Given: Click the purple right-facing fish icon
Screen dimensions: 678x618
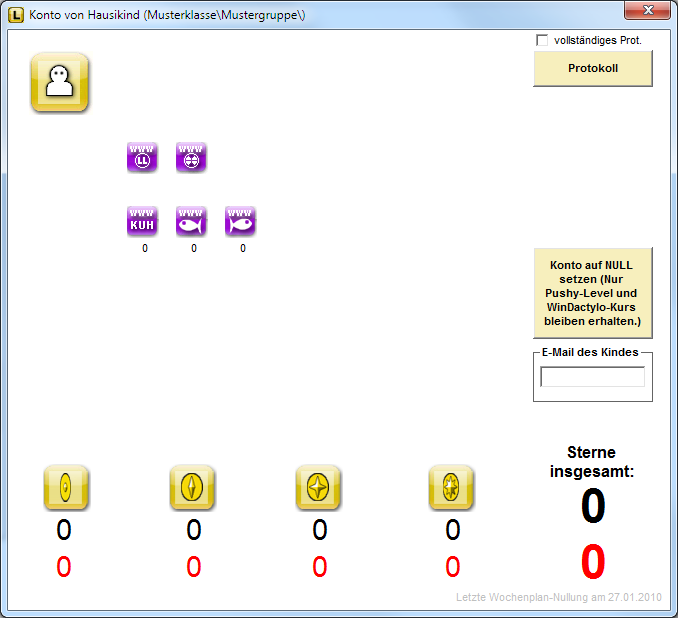Looking at the screenshot, I should coord(240,221).
